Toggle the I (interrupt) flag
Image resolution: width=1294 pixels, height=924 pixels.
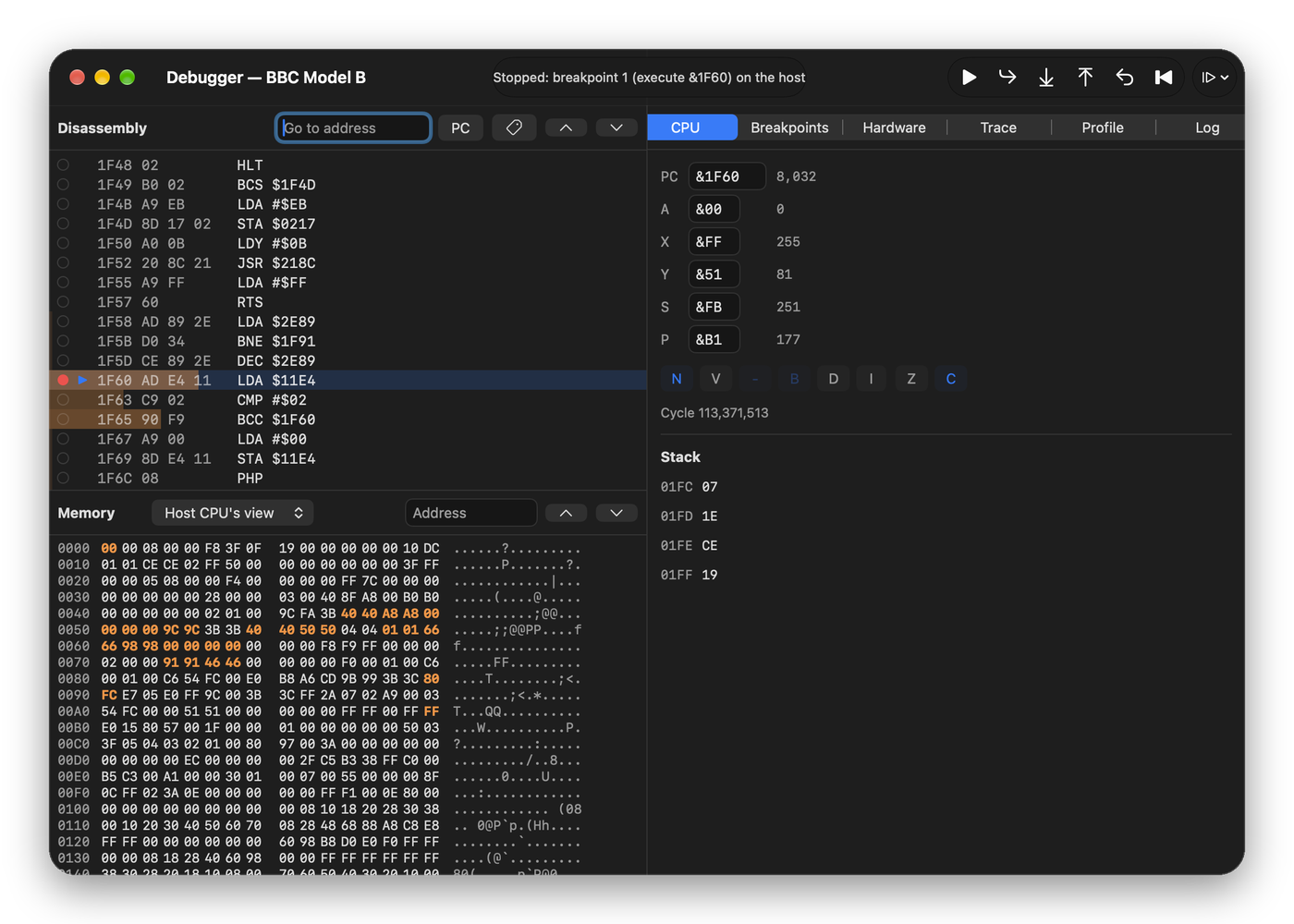[872, 379]
